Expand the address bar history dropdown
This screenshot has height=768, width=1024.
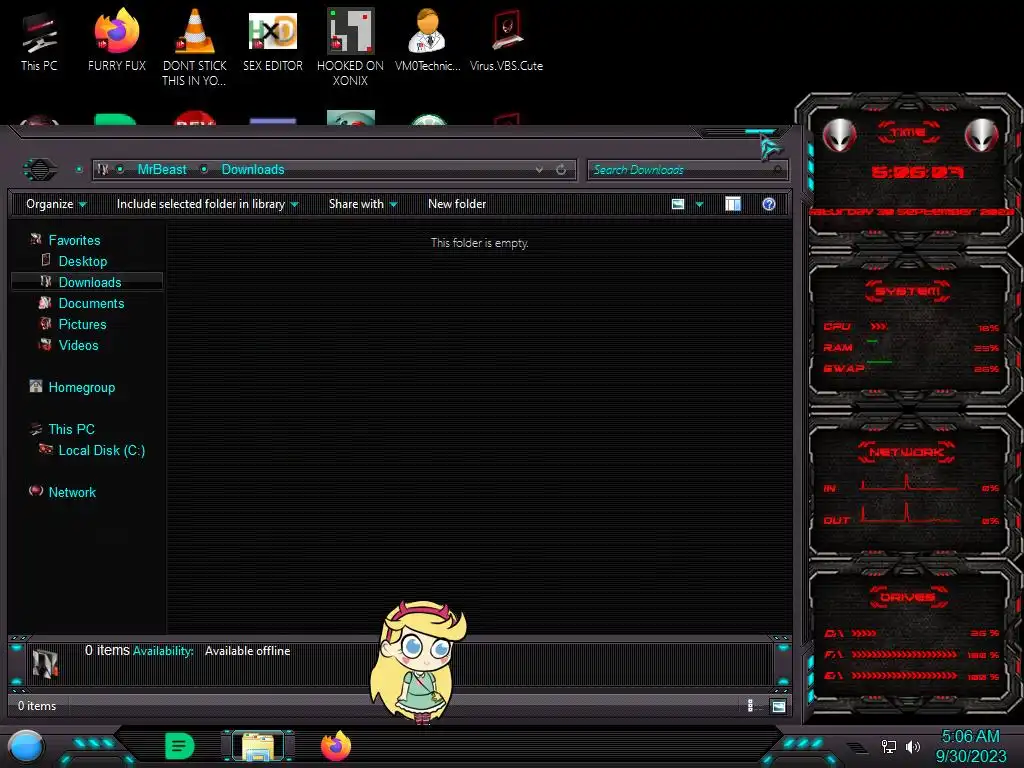(x=539, y=170)
